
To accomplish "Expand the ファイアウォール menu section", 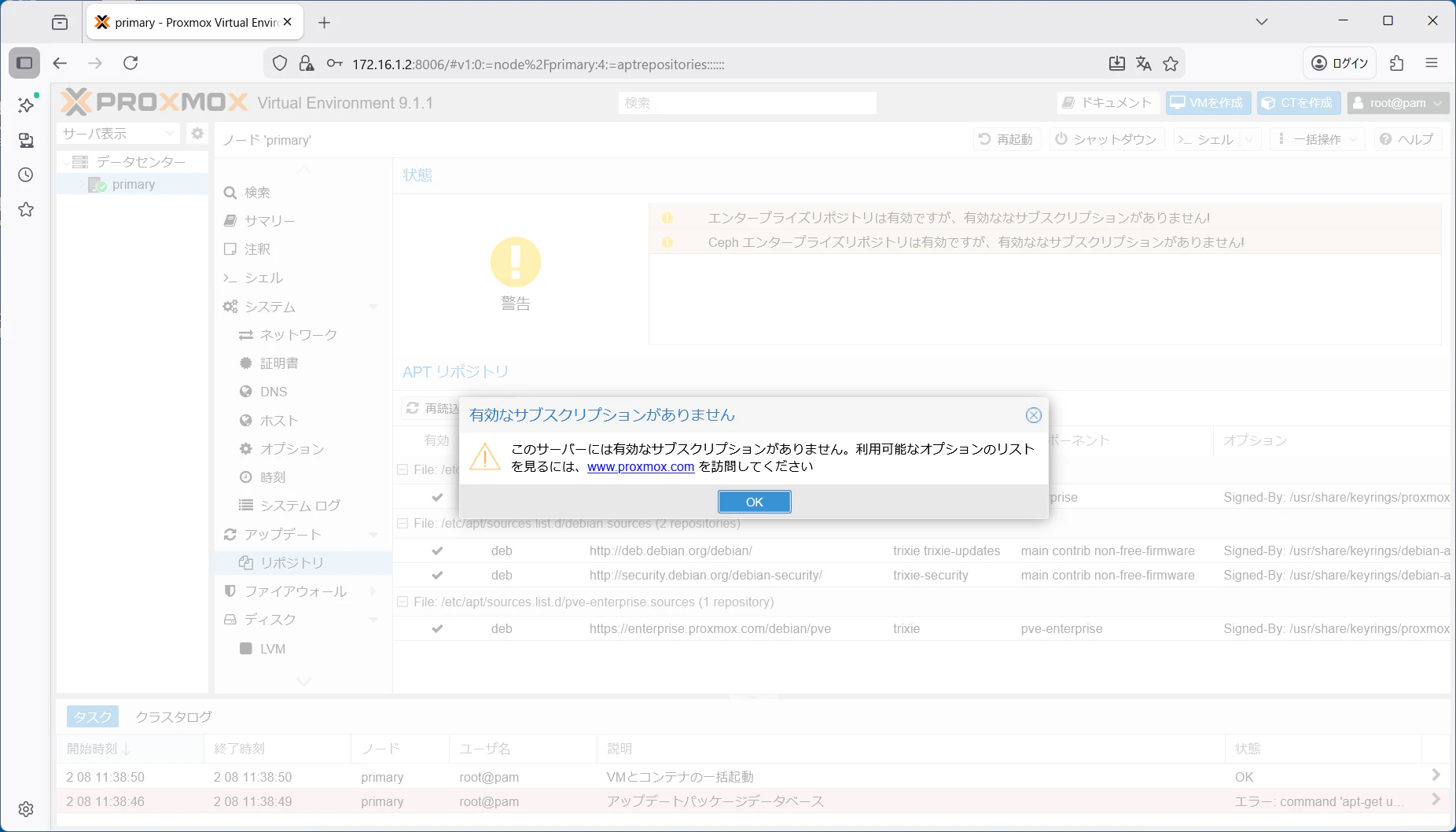I will pos(374,591).
